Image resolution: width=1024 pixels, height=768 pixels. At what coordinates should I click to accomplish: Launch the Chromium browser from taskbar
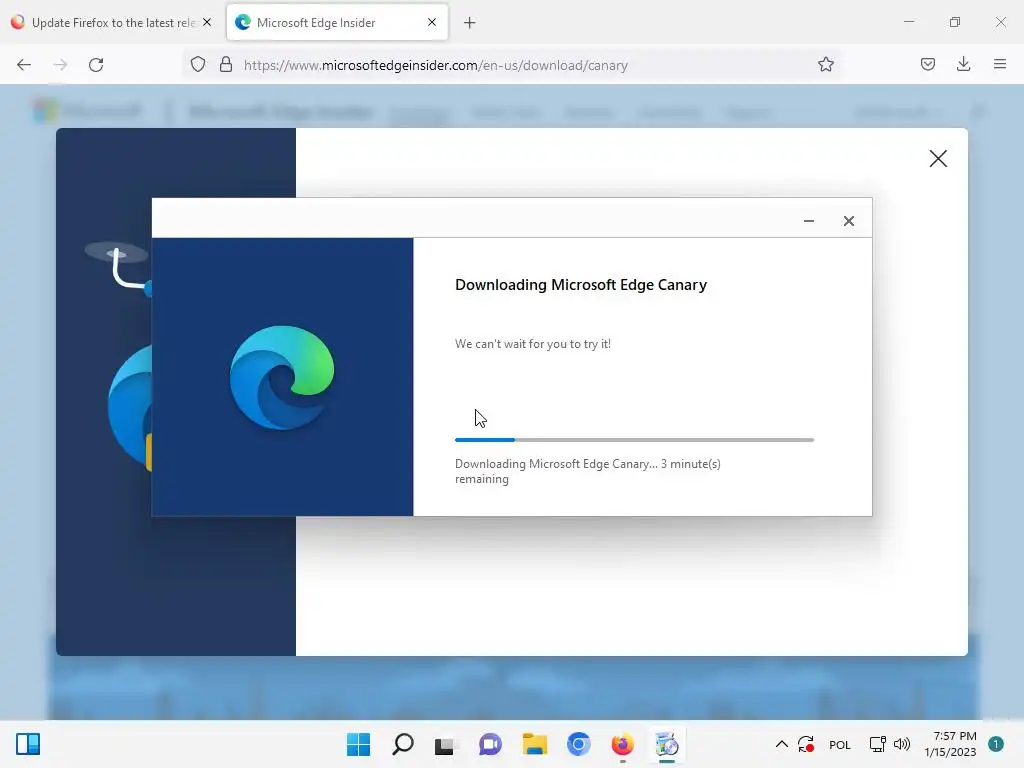(x=579, y=744)
